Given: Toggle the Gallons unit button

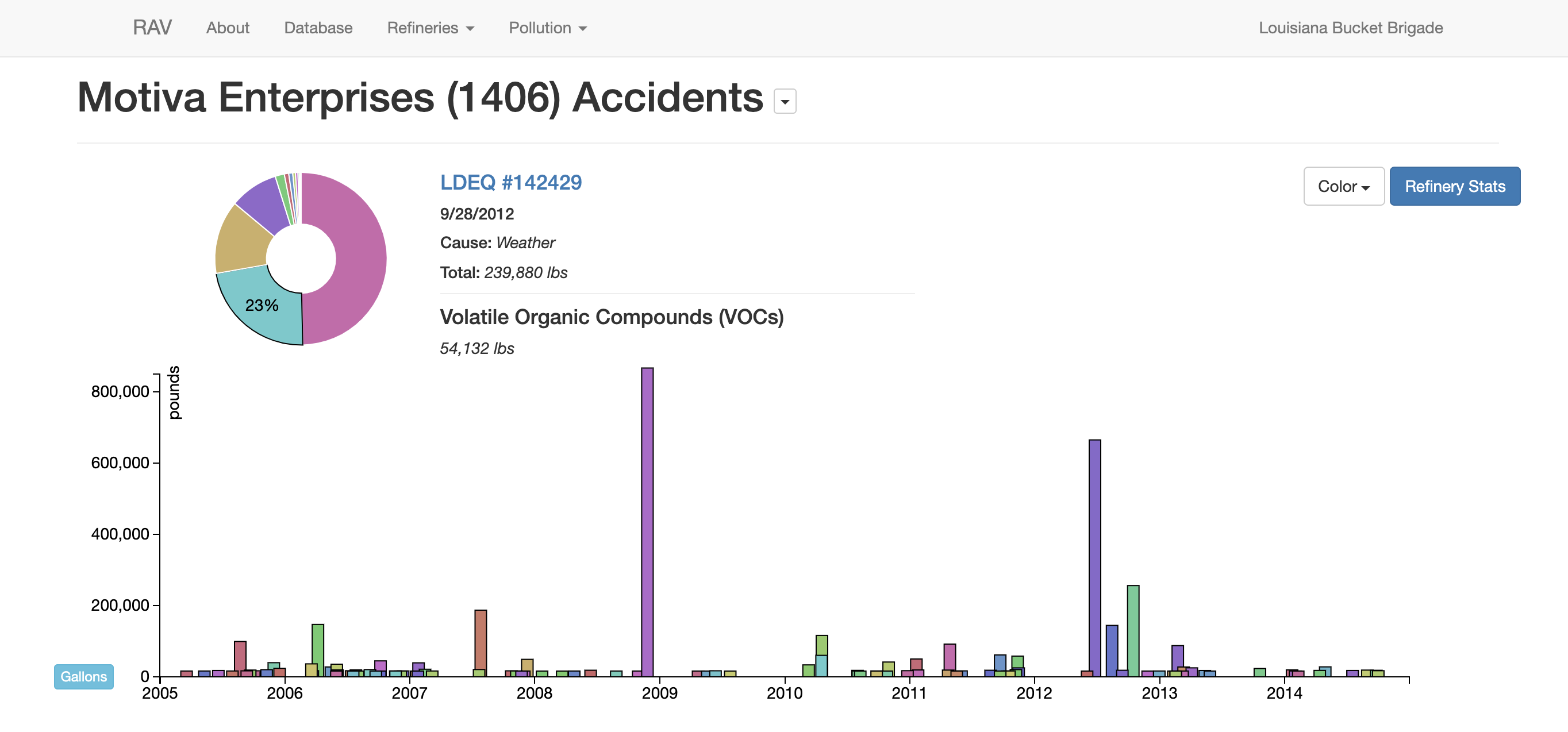Looking at the screenshot, I should pyautogui.click(x=84, y=677).
